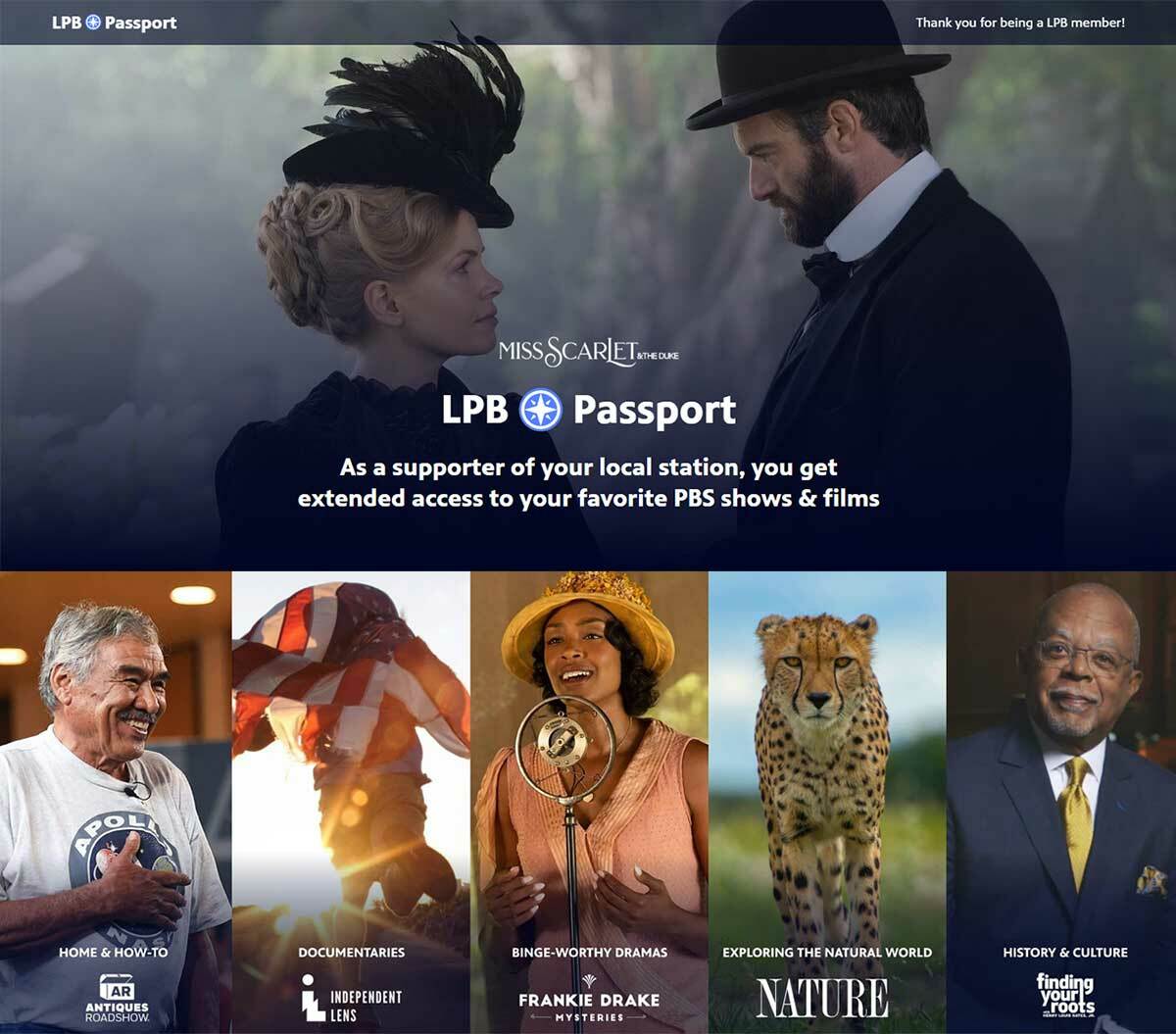1176x1034 pixels.
Task: Select the Home & How-To category
Action: tap(114, 952)
